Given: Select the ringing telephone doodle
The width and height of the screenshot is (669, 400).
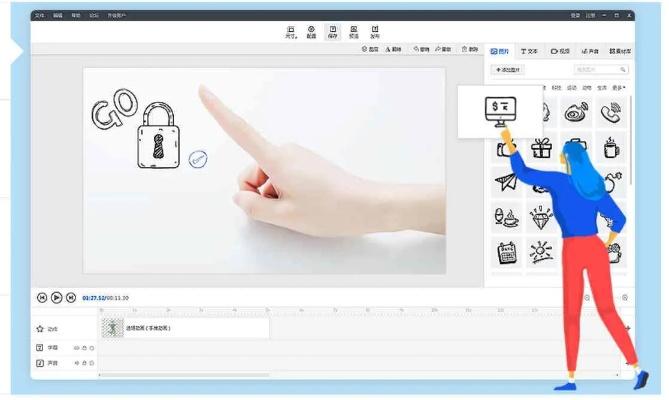Looking at the screenshot, I should pyautogui.click(x=611, y=112).
